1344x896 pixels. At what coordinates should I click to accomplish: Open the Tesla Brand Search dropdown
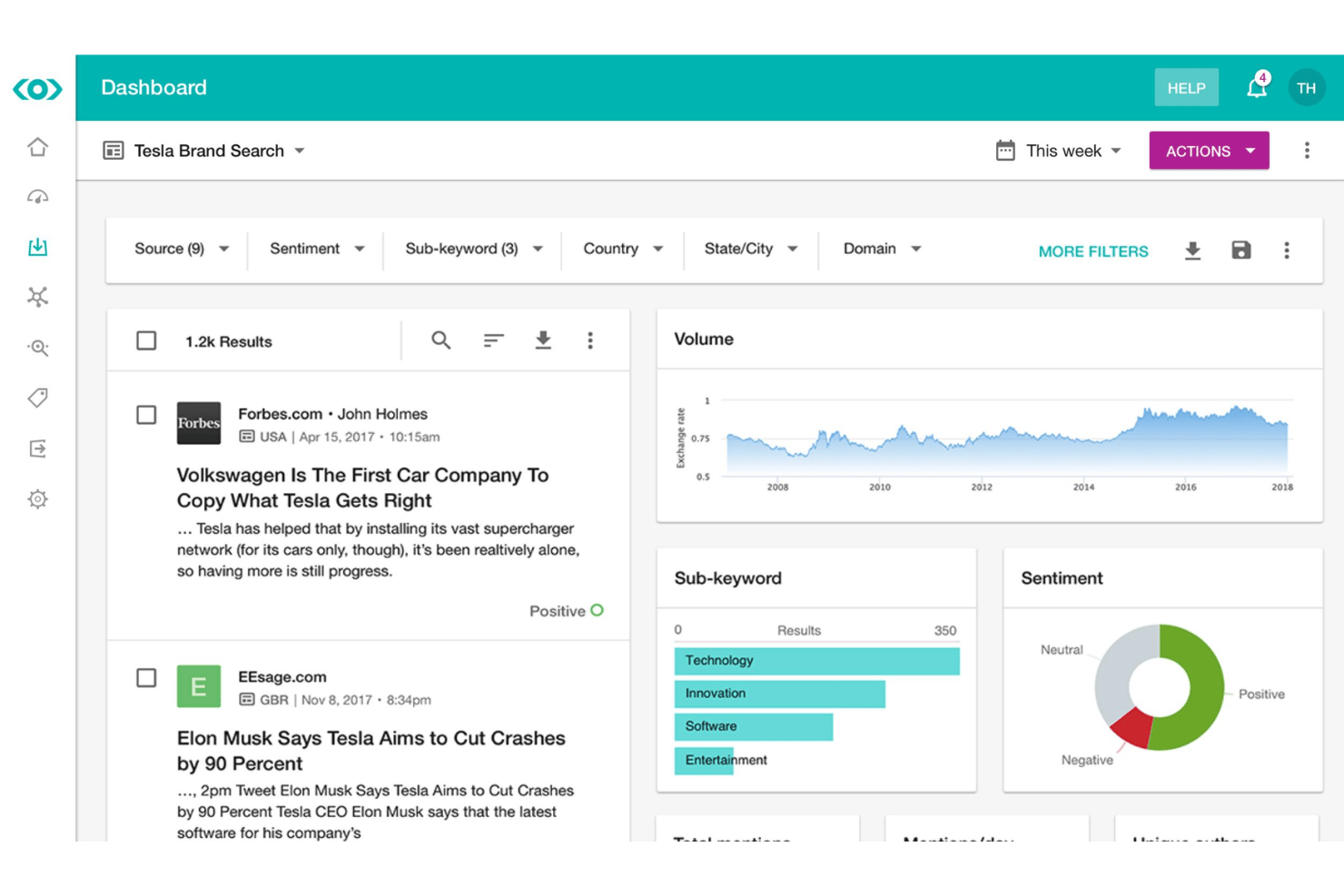click(x=220, y=151)
